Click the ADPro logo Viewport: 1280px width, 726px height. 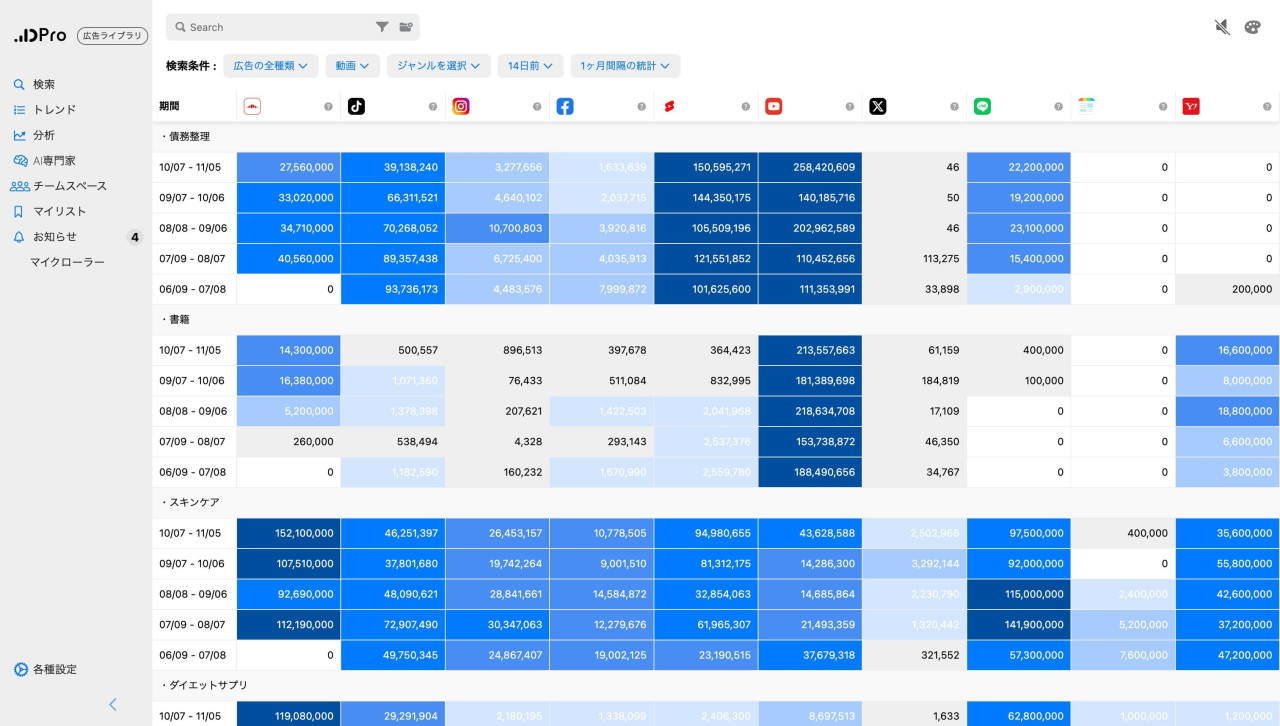(40, 35)
